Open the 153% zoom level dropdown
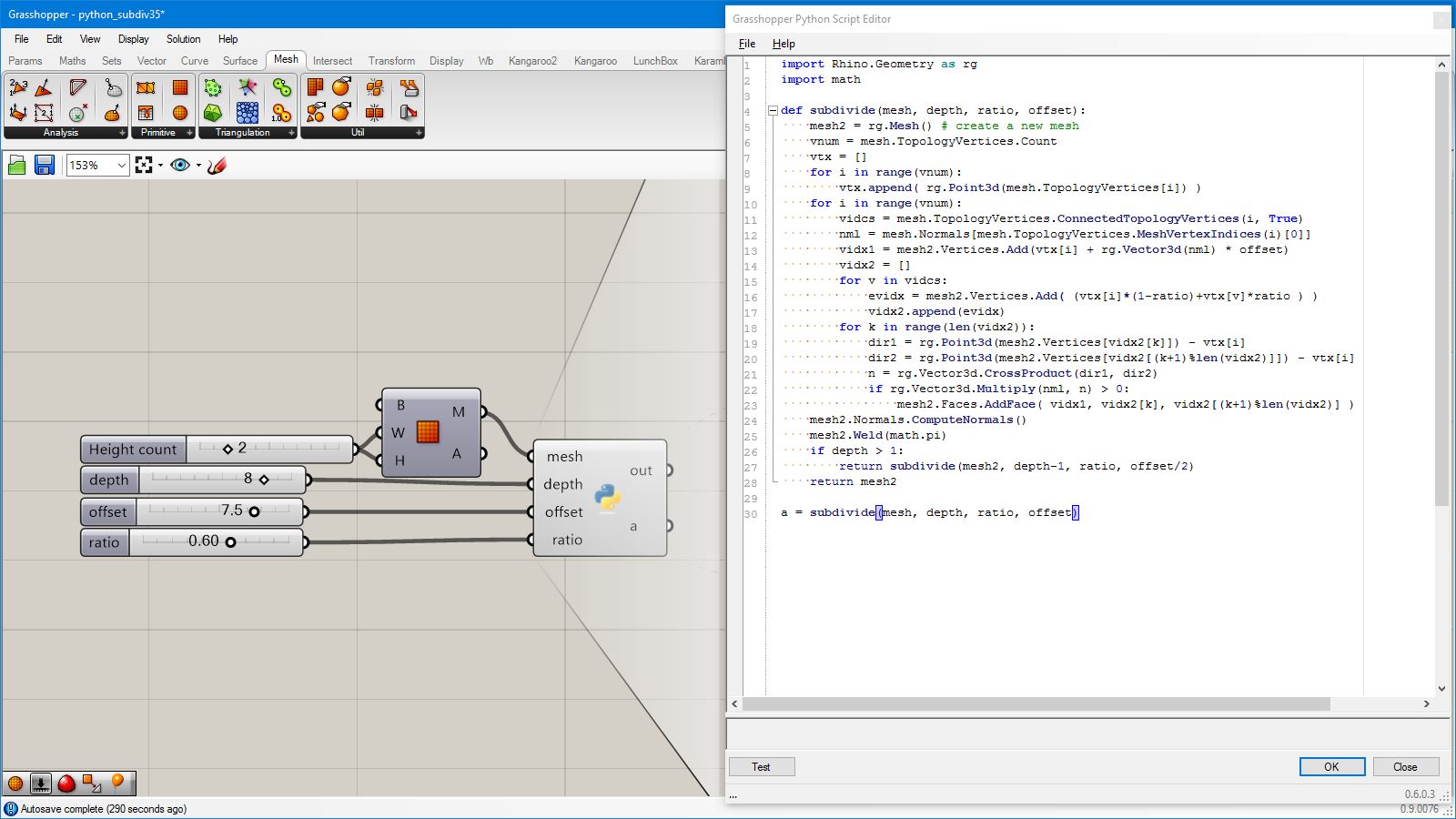The height and width of the screenshot is (819, 1456). (121, 165)
